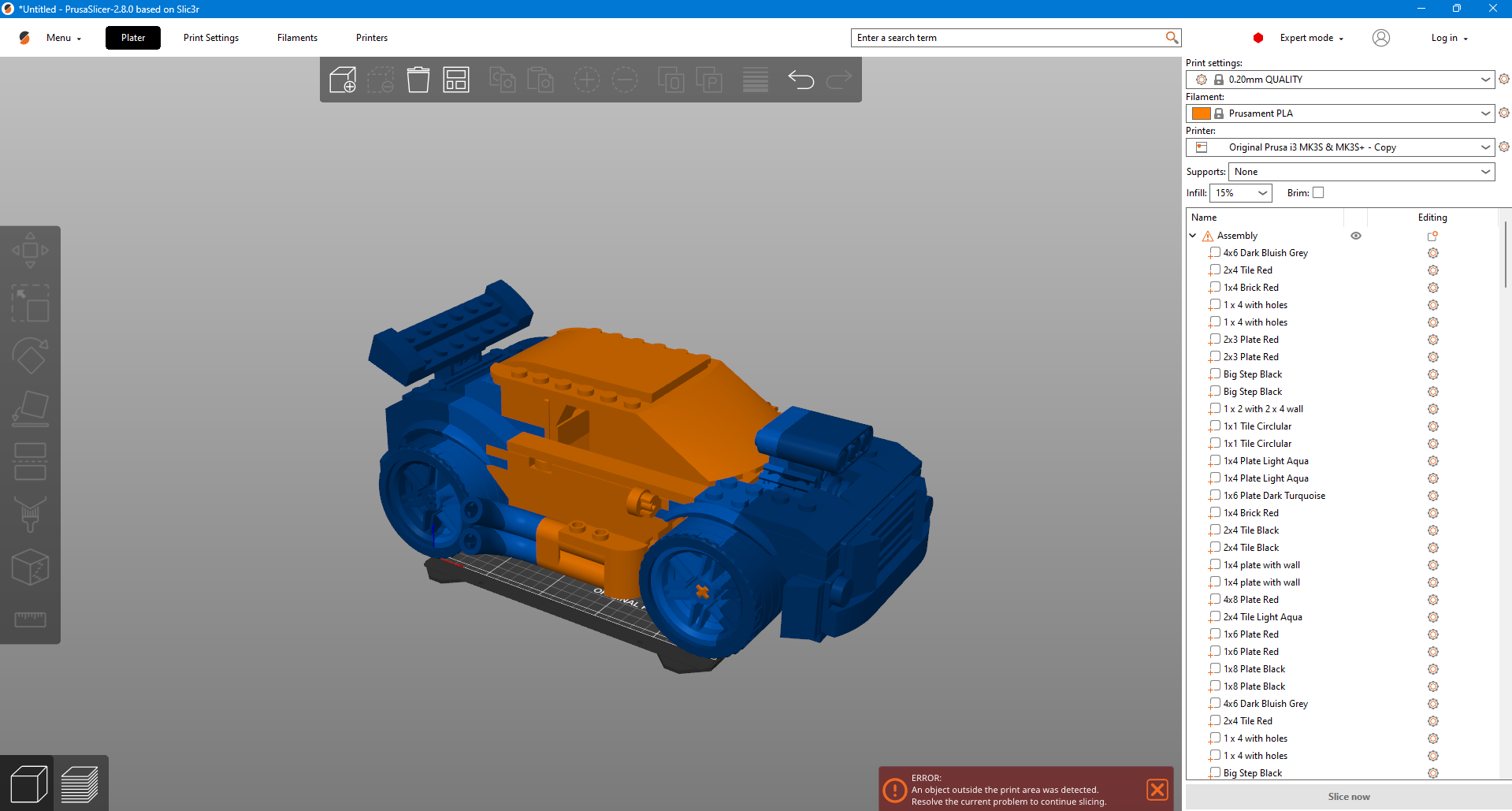
Task: Switch to the Printers tab
Action: pos(372,38)
